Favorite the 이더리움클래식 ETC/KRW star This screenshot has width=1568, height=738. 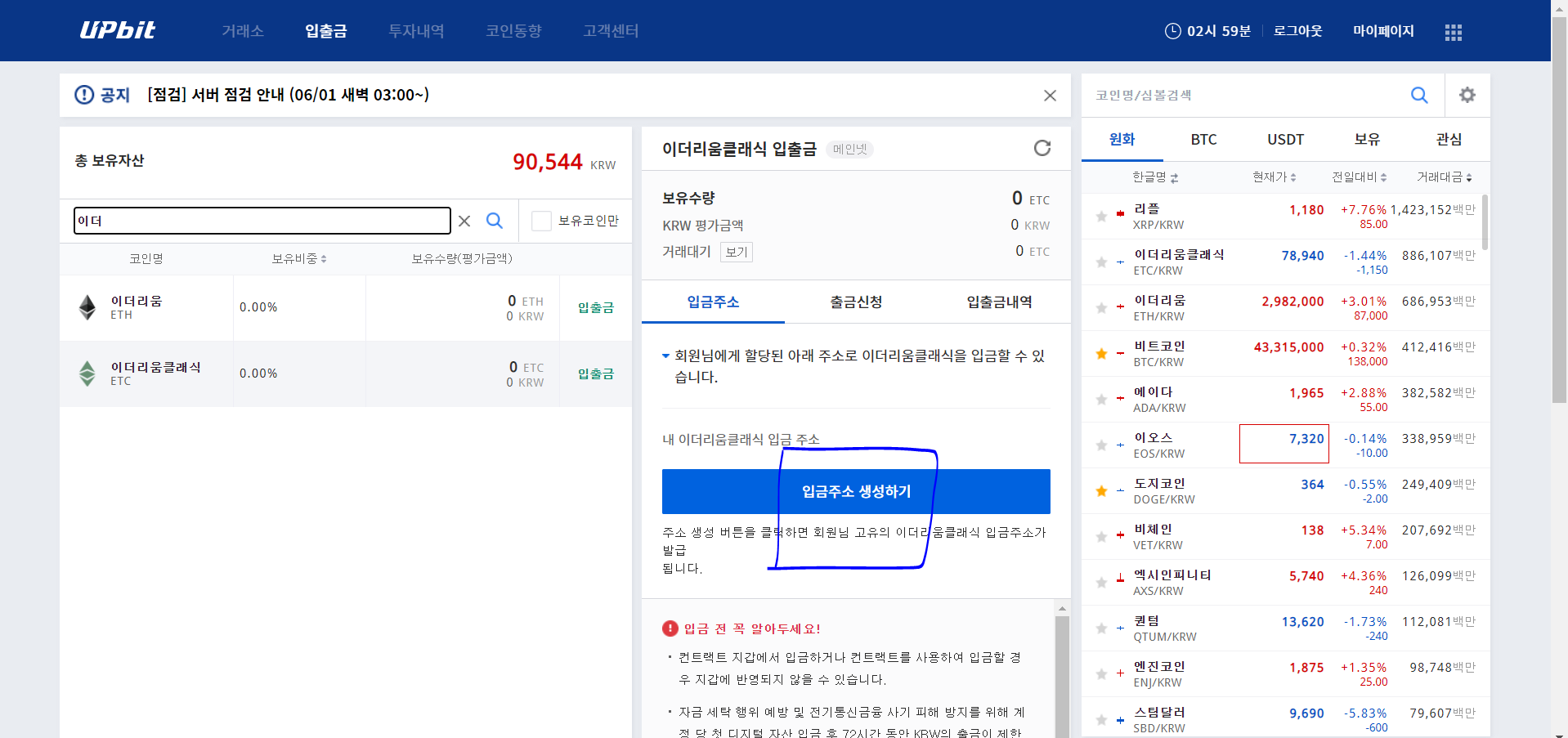1101,262
